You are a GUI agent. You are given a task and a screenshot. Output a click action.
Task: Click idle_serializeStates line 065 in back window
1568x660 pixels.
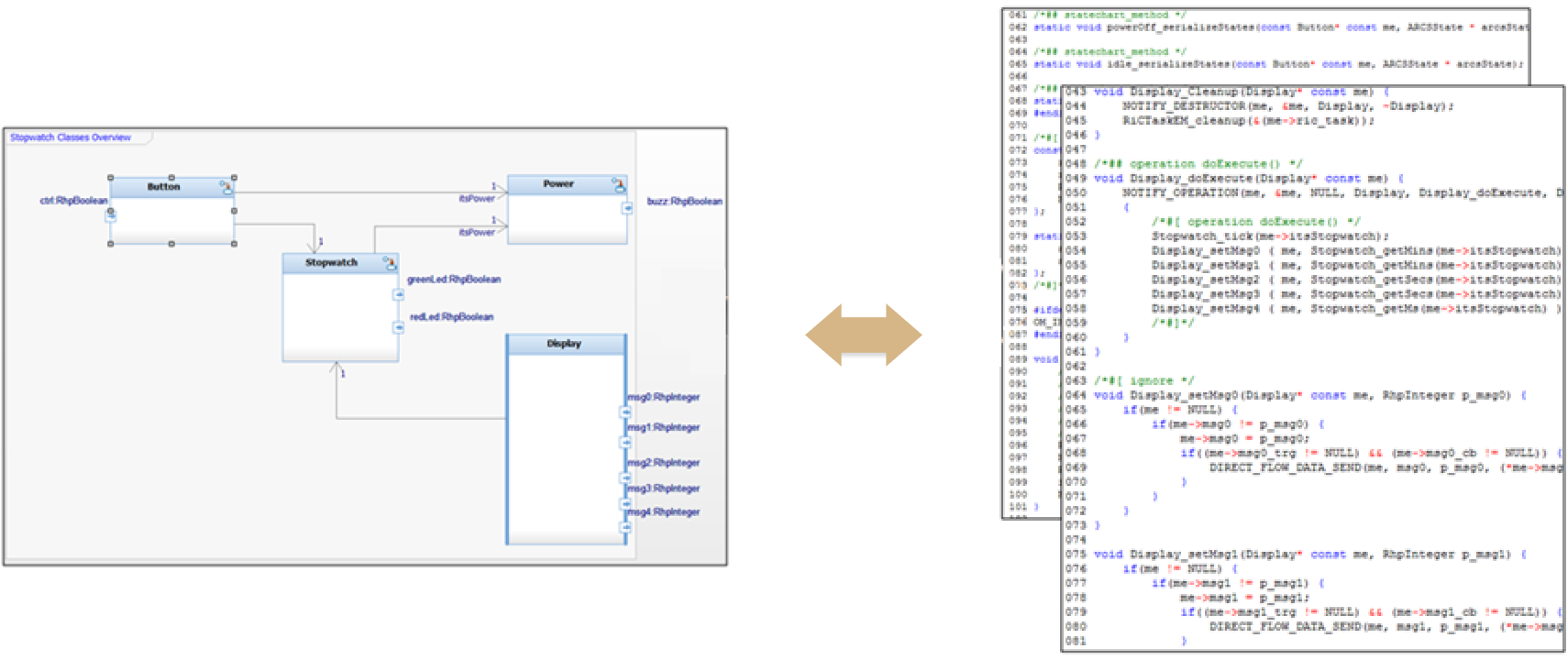tap(1278, 64)
